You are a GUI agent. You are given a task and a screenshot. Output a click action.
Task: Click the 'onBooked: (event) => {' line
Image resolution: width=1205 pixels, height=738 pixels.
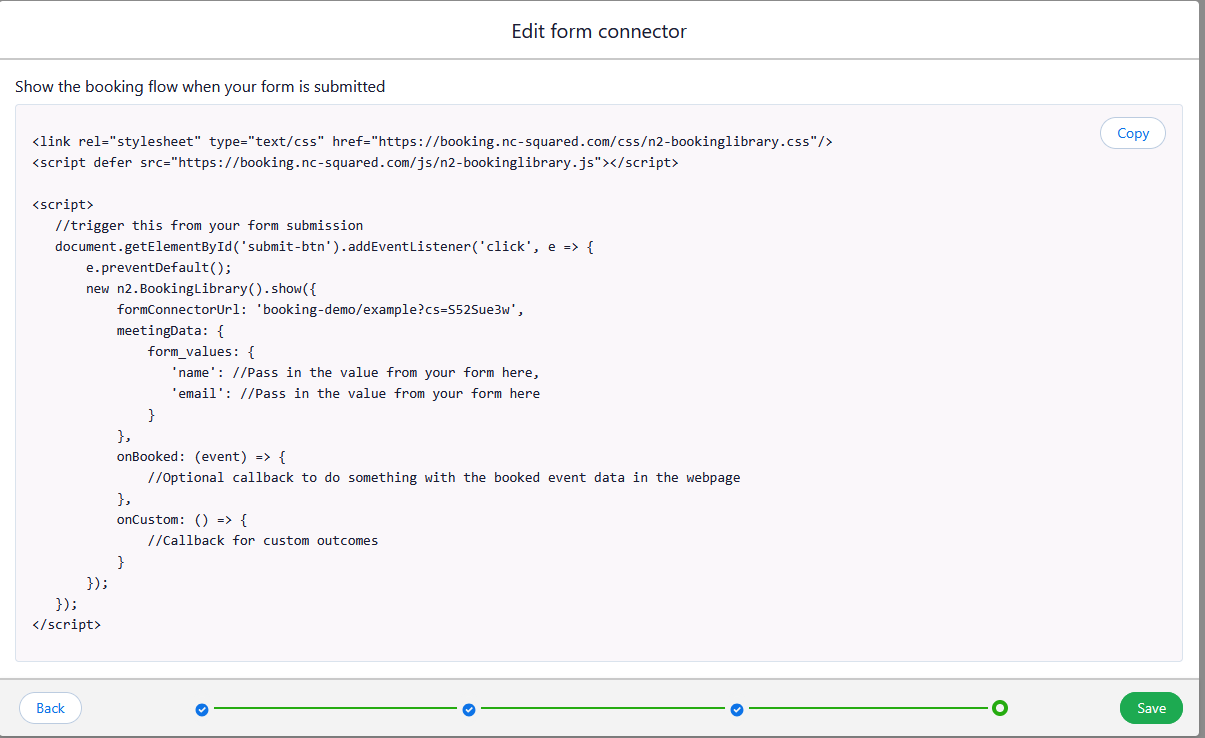[x=201, y=456]
